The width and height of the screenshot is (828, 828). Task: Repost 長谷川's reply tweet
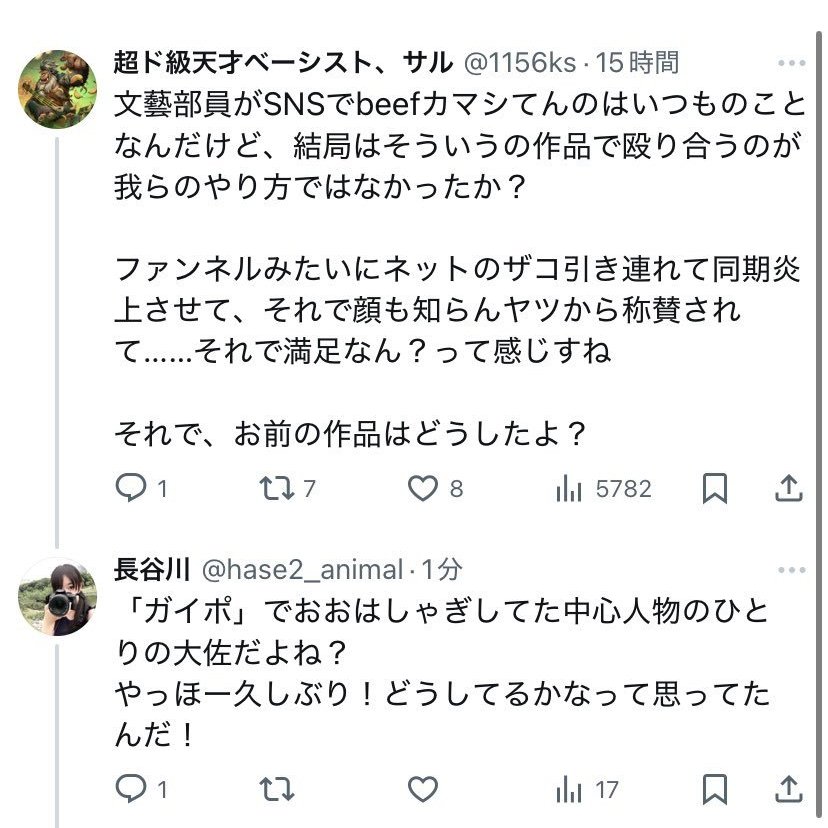point(274,790)
